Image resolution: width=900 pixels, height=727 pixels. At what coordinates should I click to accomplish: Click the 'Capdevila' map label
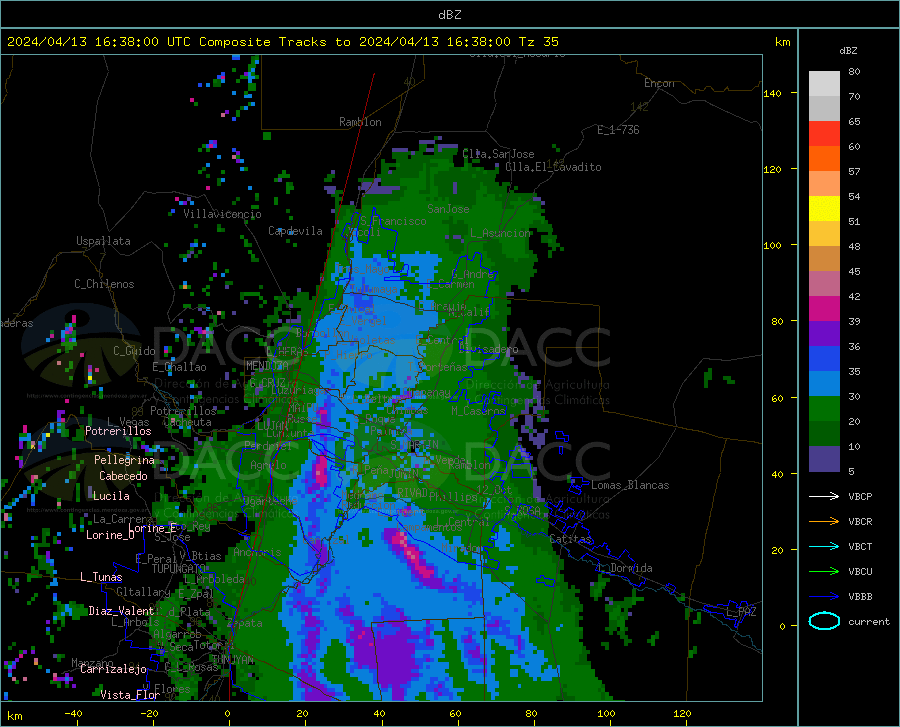click(295, 231)
